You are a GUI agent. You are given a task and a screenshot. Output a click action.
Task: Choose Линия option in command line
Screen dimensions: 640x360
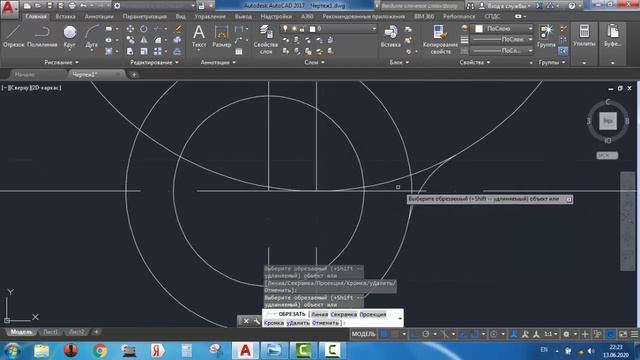(320, 314)
